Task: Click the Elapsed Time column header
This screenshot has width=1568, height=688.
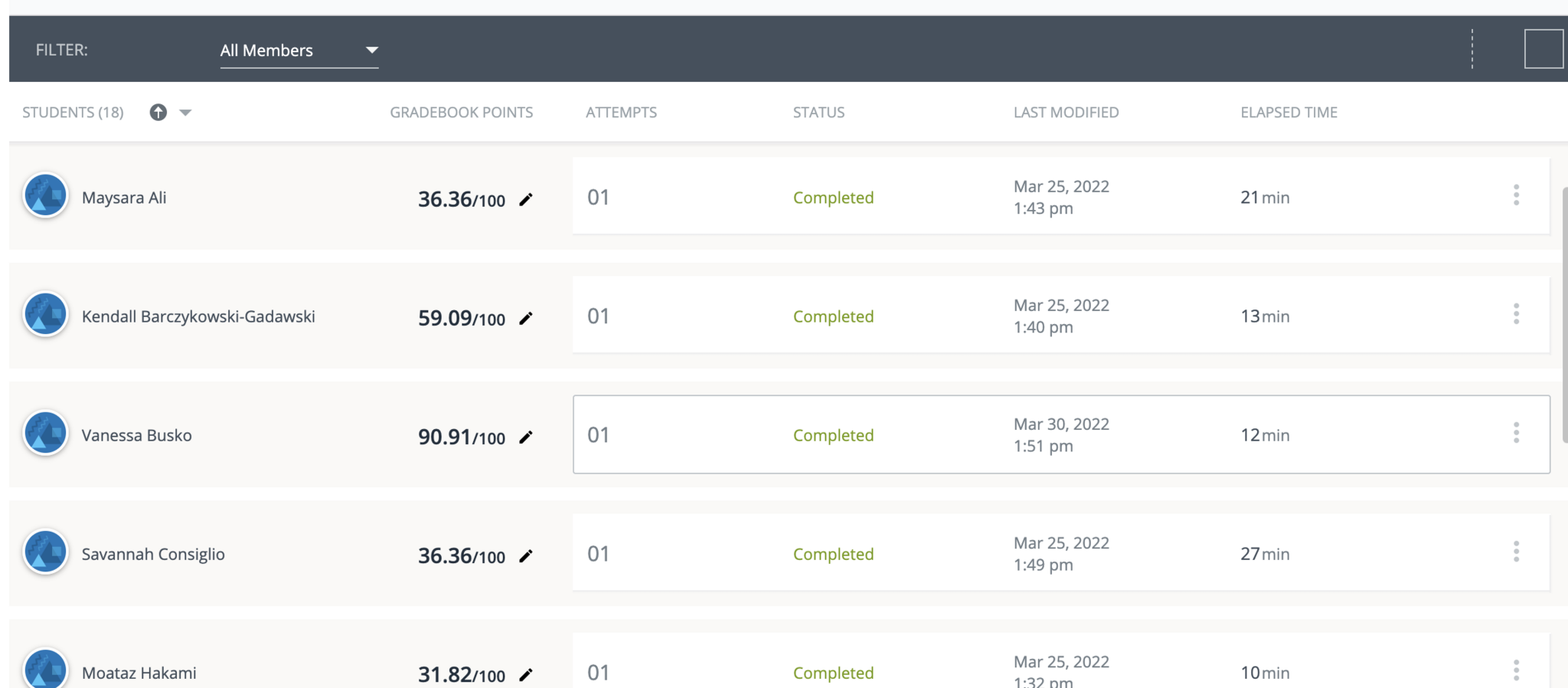Action: [x=1289, y=113]
